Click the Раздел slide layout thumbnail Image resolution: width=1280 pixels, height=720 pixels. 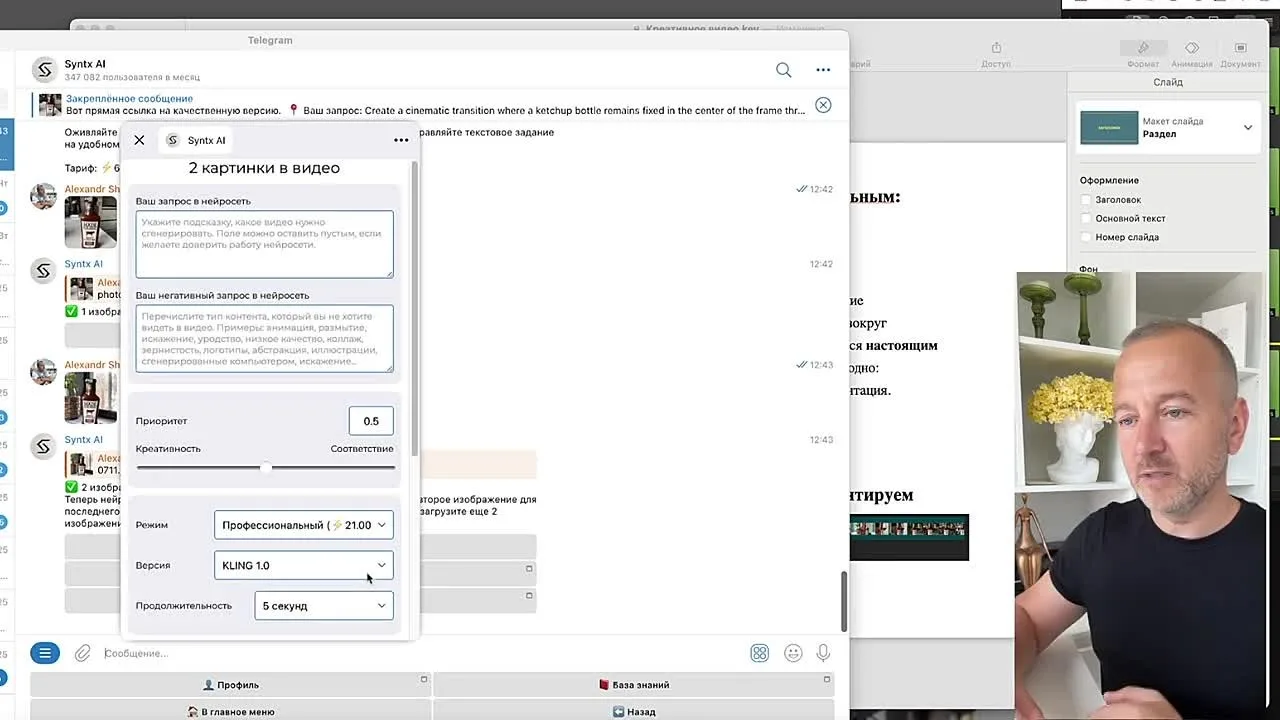coord(1109,127)
